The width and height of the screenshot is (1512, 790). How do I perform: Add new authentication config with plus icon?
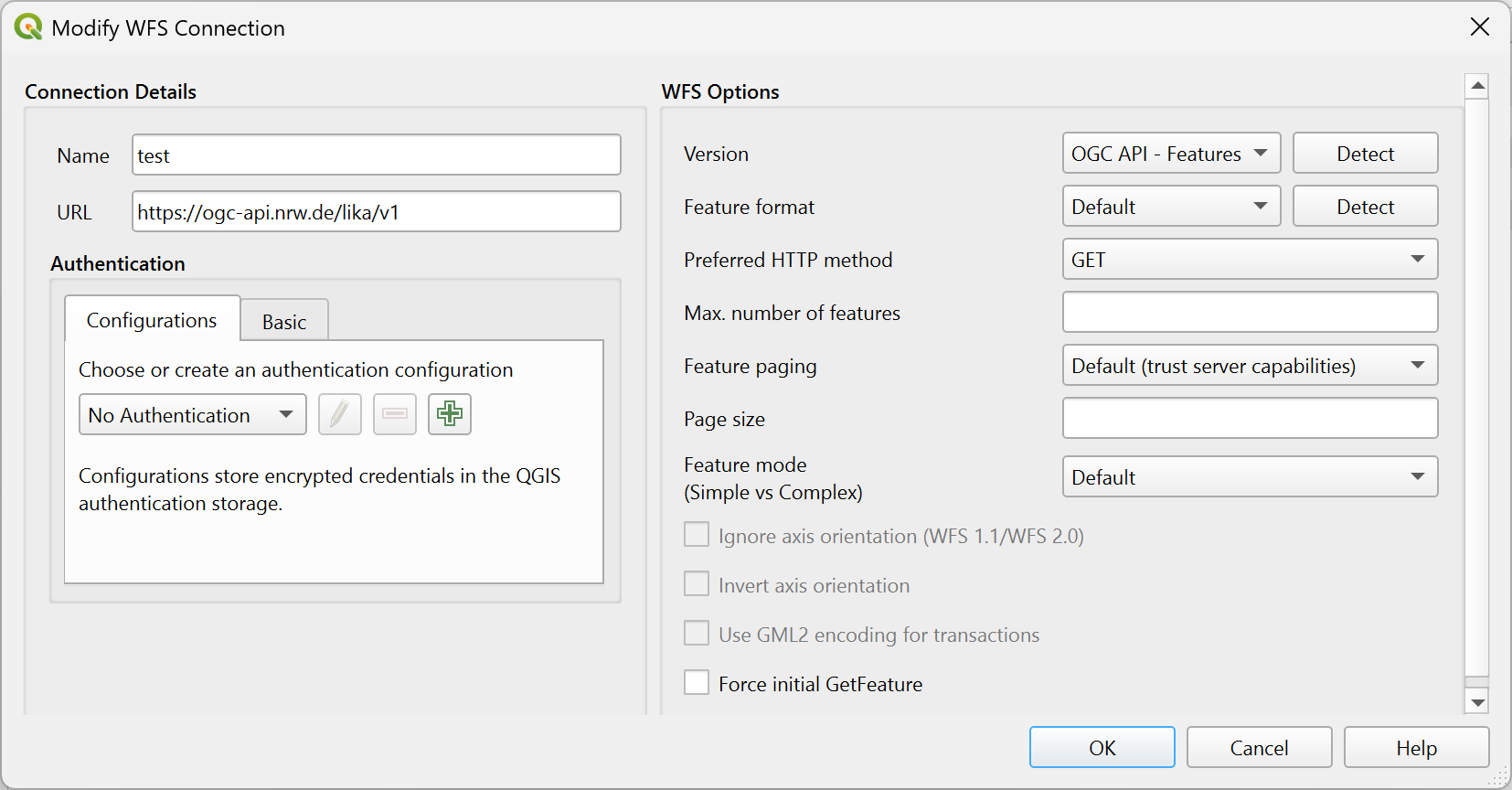pyautogui.click(x=450, y=414)
